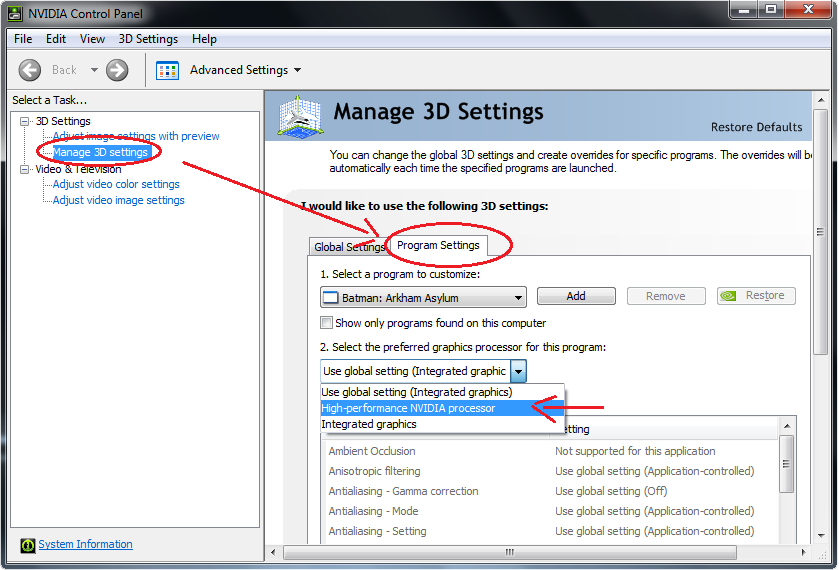
Task: Click the System Information icon
Action: click(x=28, y=545)
